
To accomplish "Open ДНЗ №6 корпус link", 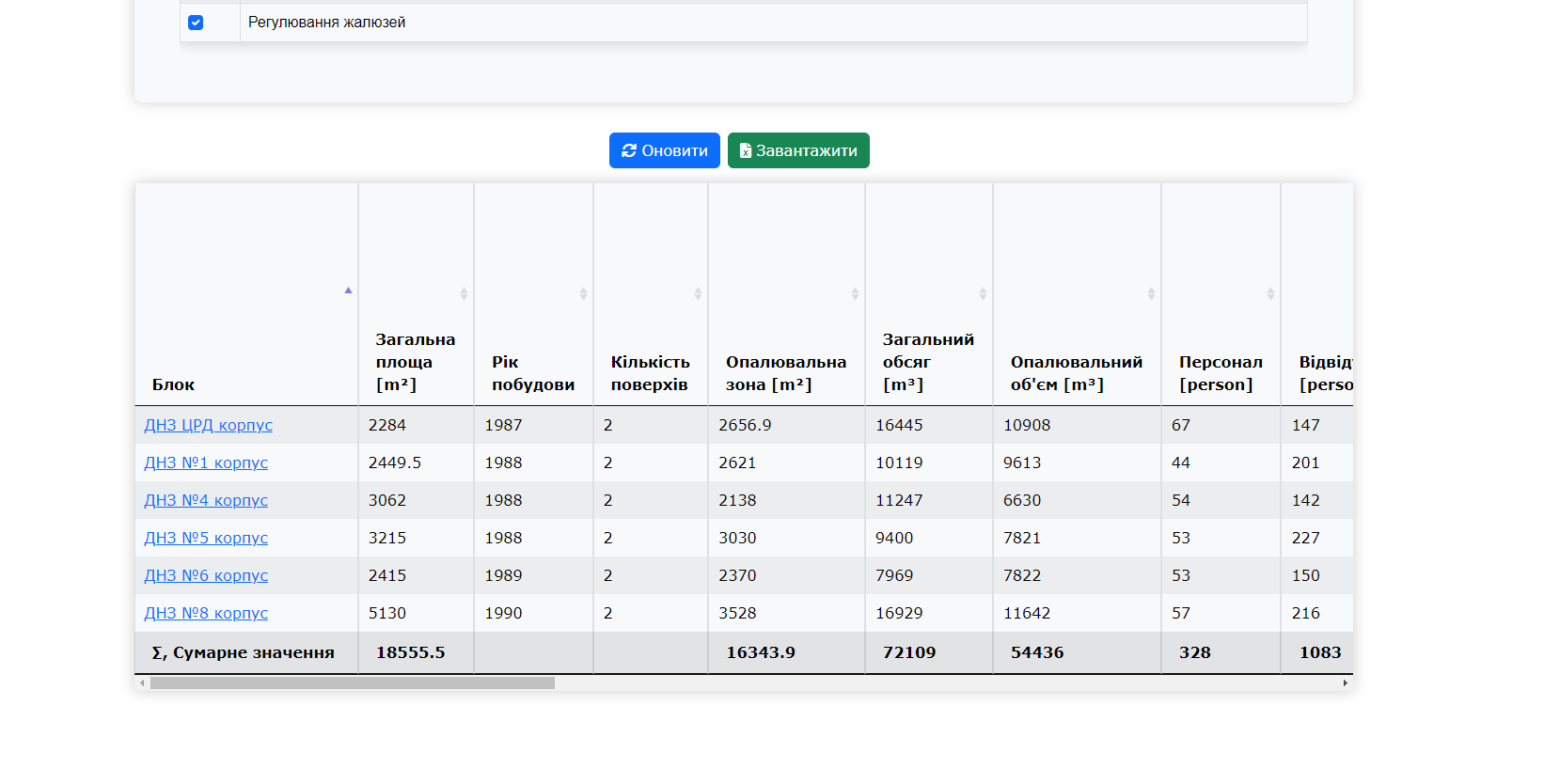I will point(206,575).
